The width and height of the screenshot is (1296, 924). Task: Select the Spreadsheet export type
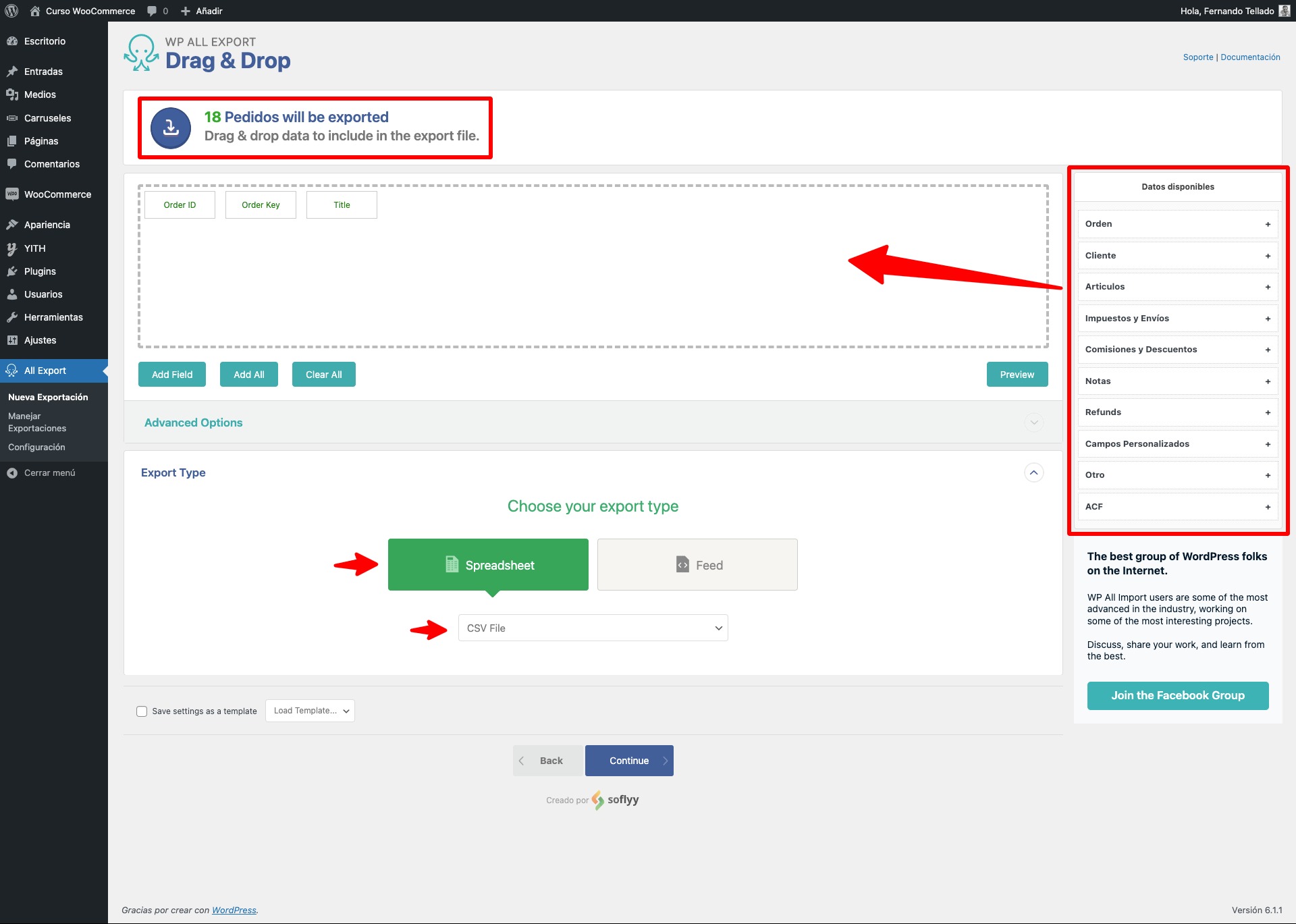click(488, 565)
